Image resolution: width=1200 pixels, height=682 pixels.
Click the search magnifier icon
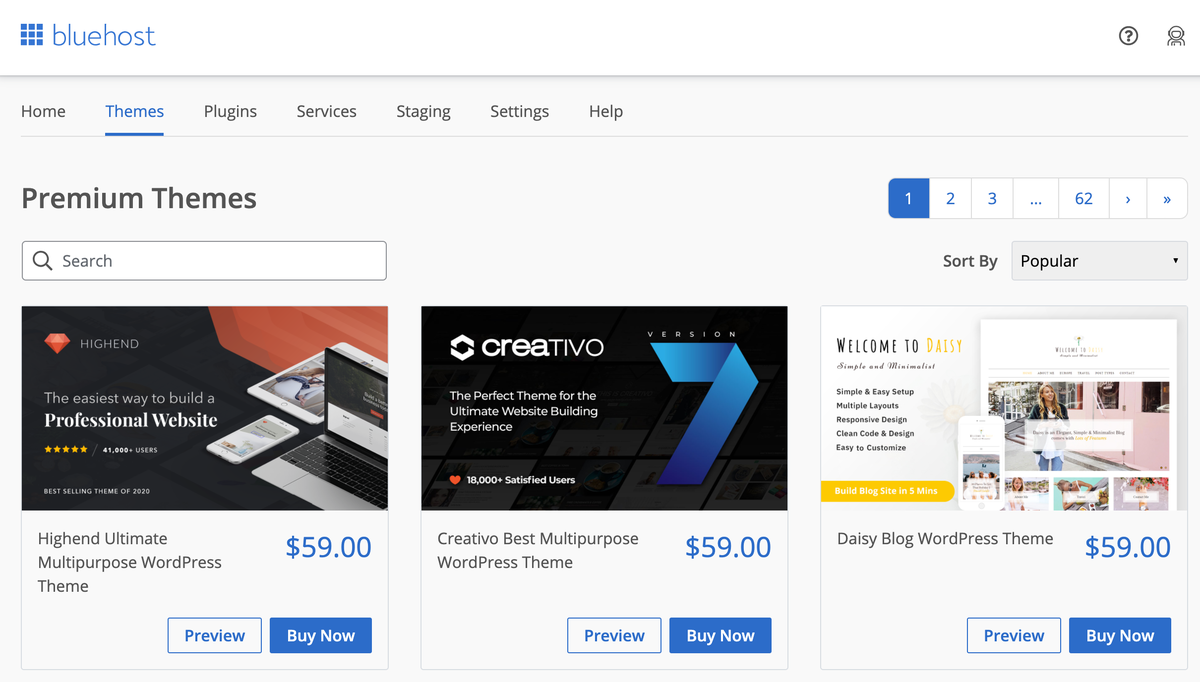coord(42,261)
